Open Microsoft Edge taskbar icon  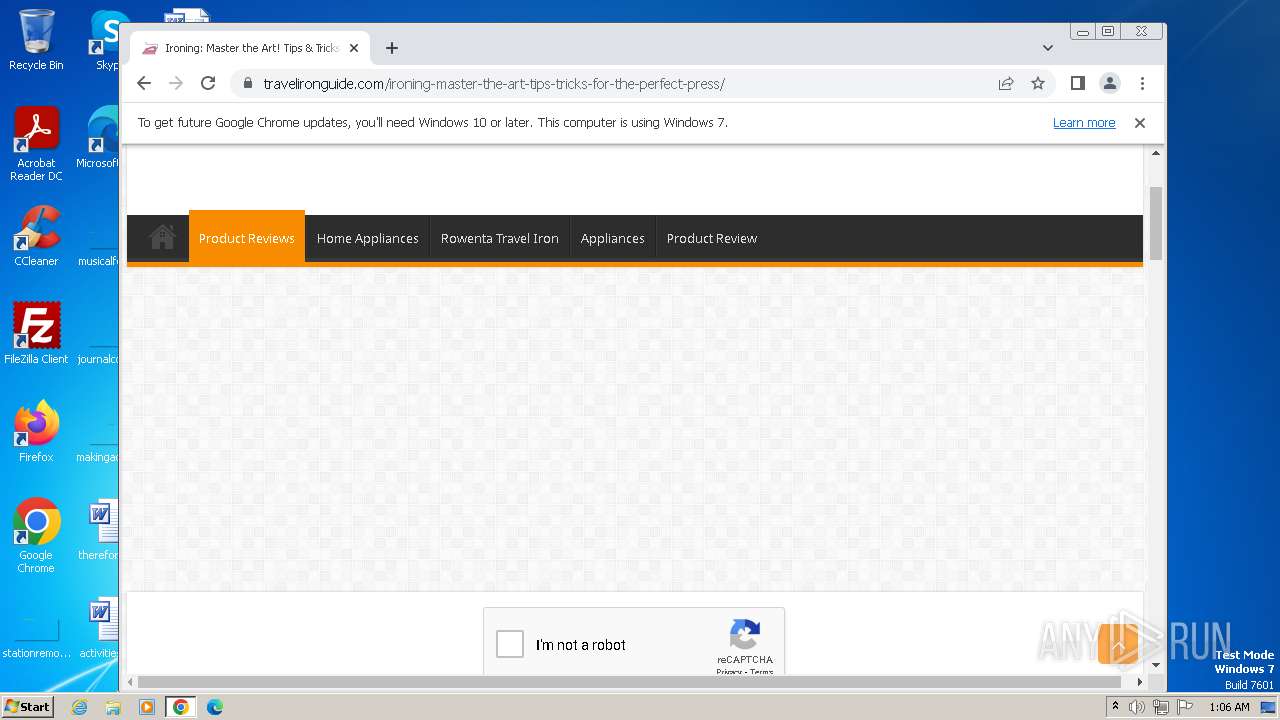click(214, 707)
